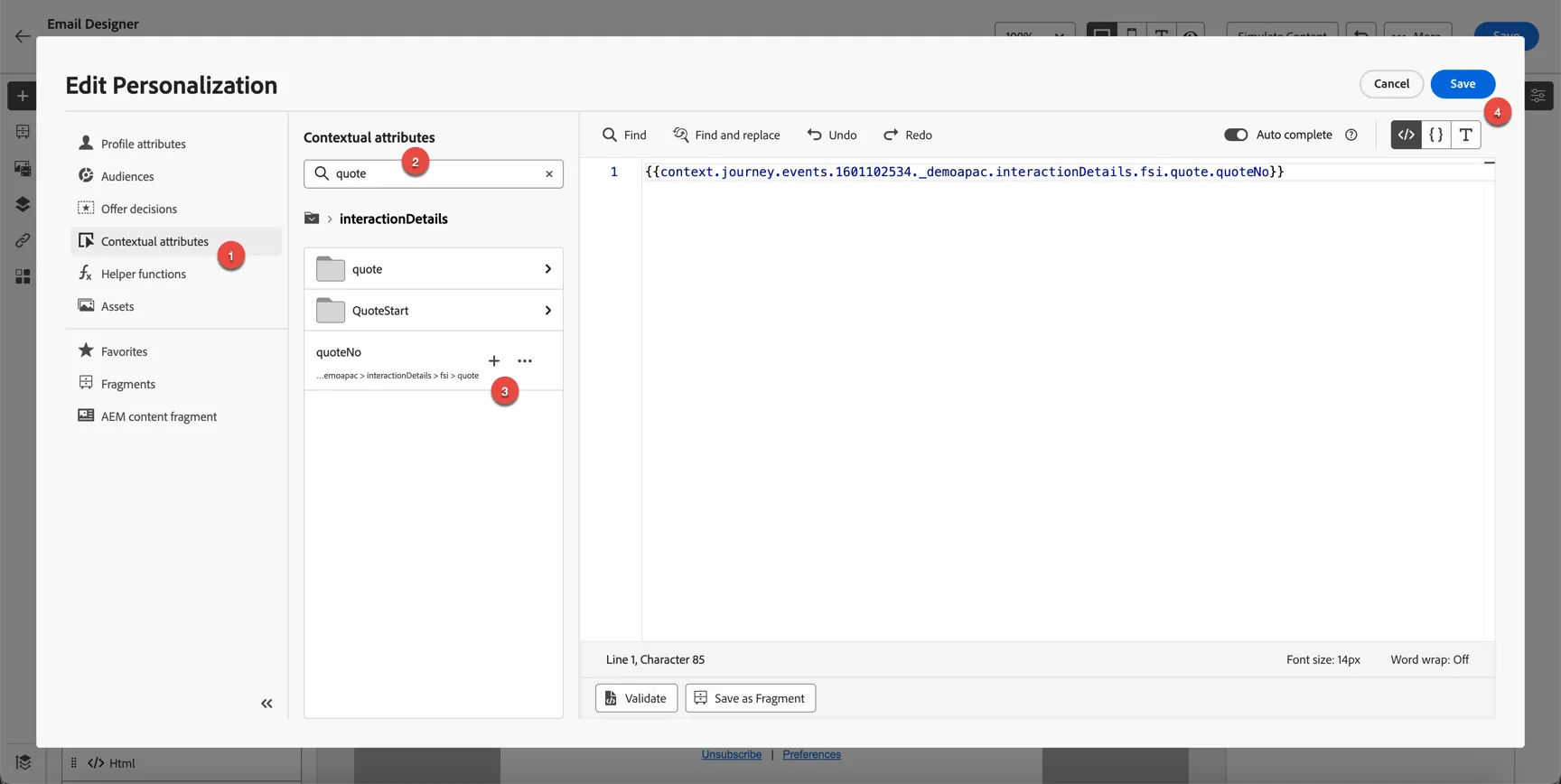Screen dimensions: 1561x784
Task: Click the personalization expression on line 1
Action: click(x=964, y=172)
